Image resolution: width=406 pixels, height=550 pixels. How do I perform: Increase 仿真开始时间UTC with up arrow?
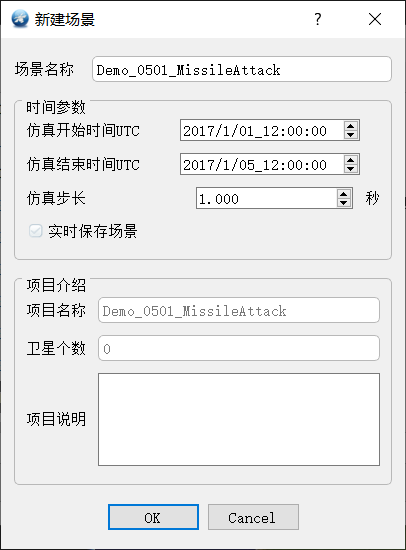pos(351,126)
